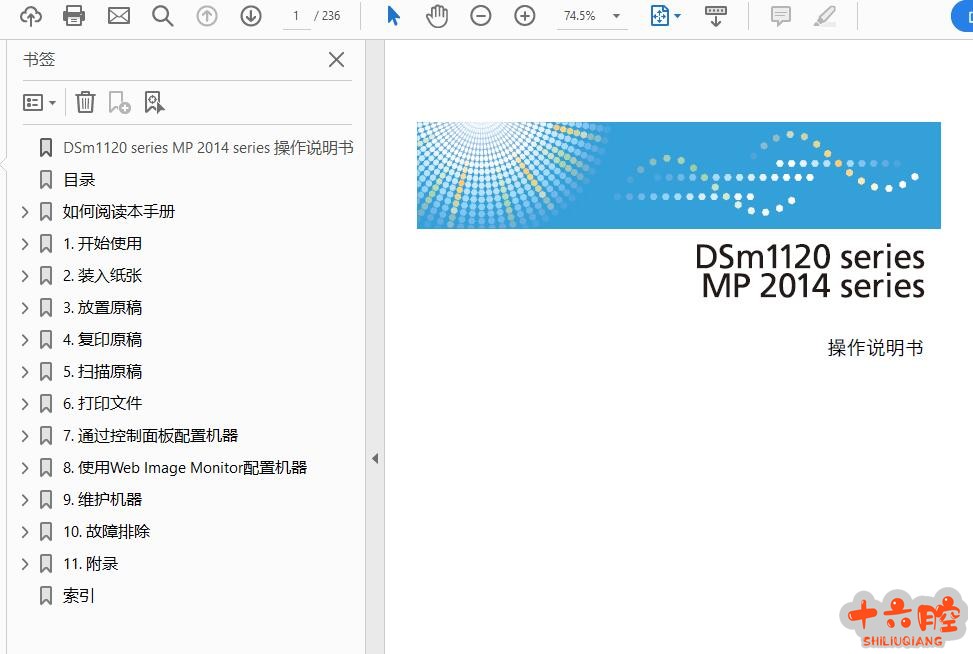
Task: Expand the '10. 故障排除' bookmark
Action: point(25,532)
